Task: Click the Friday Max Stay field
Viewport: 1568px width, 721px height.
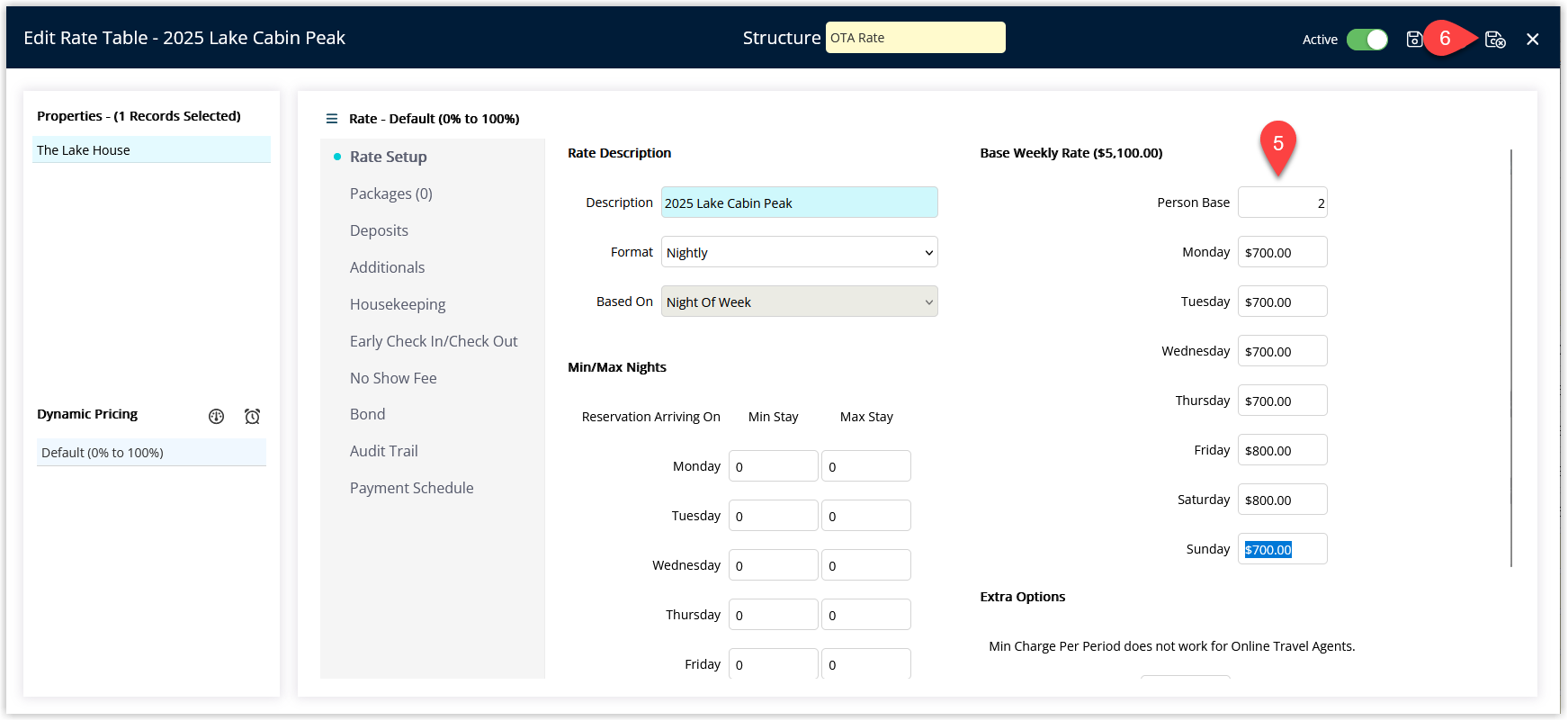Action: click(866, 663)
